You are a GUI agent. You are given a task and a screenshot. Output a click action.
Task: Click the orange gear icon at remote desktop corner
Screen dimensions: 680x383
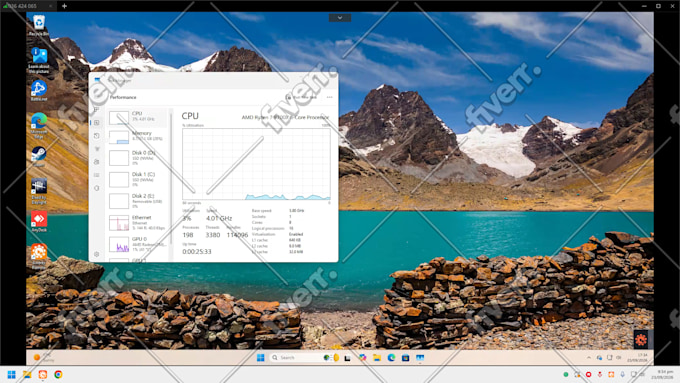(x=641, y=339)
